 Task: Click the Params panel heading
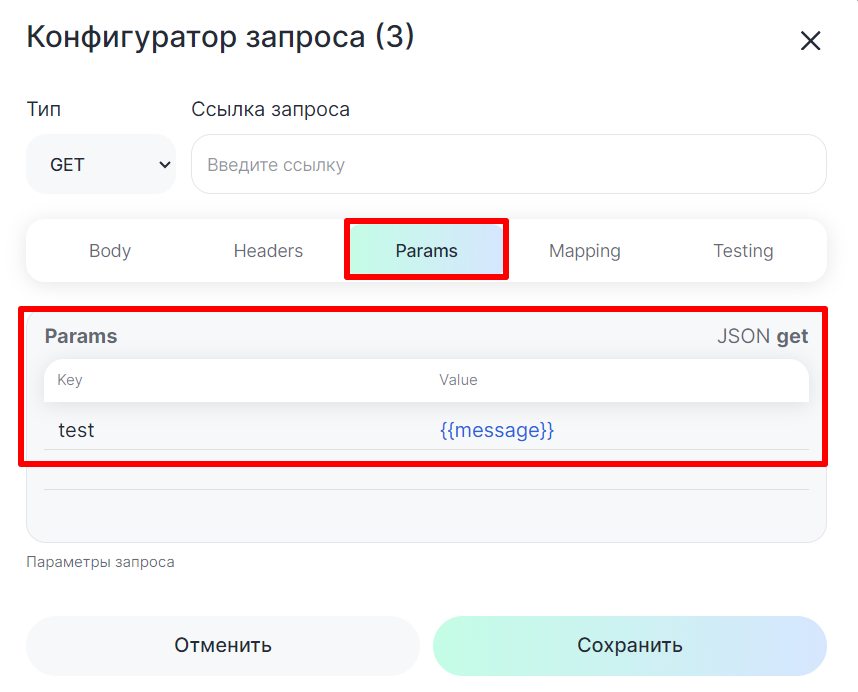81,337
